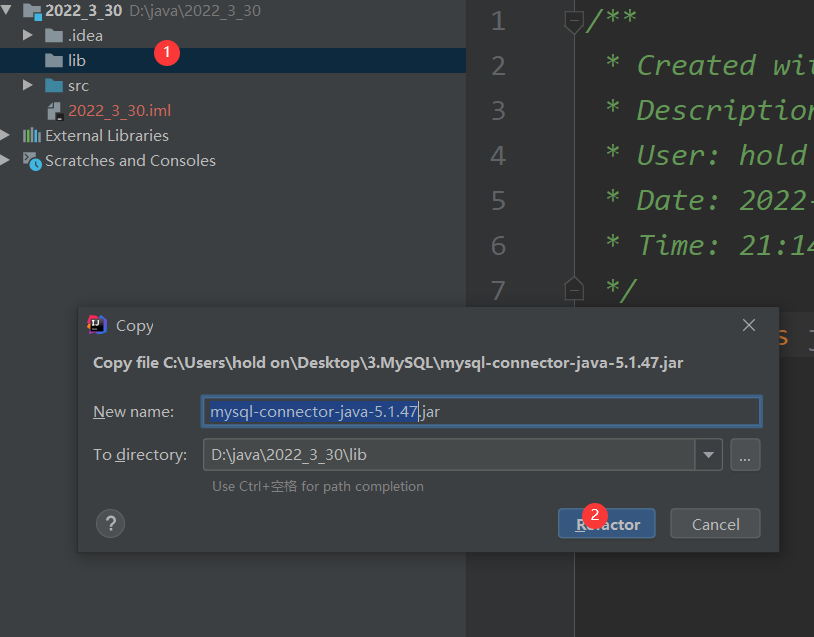Select the src folder row
The image size is (814, 637).
tap(233, 85)
